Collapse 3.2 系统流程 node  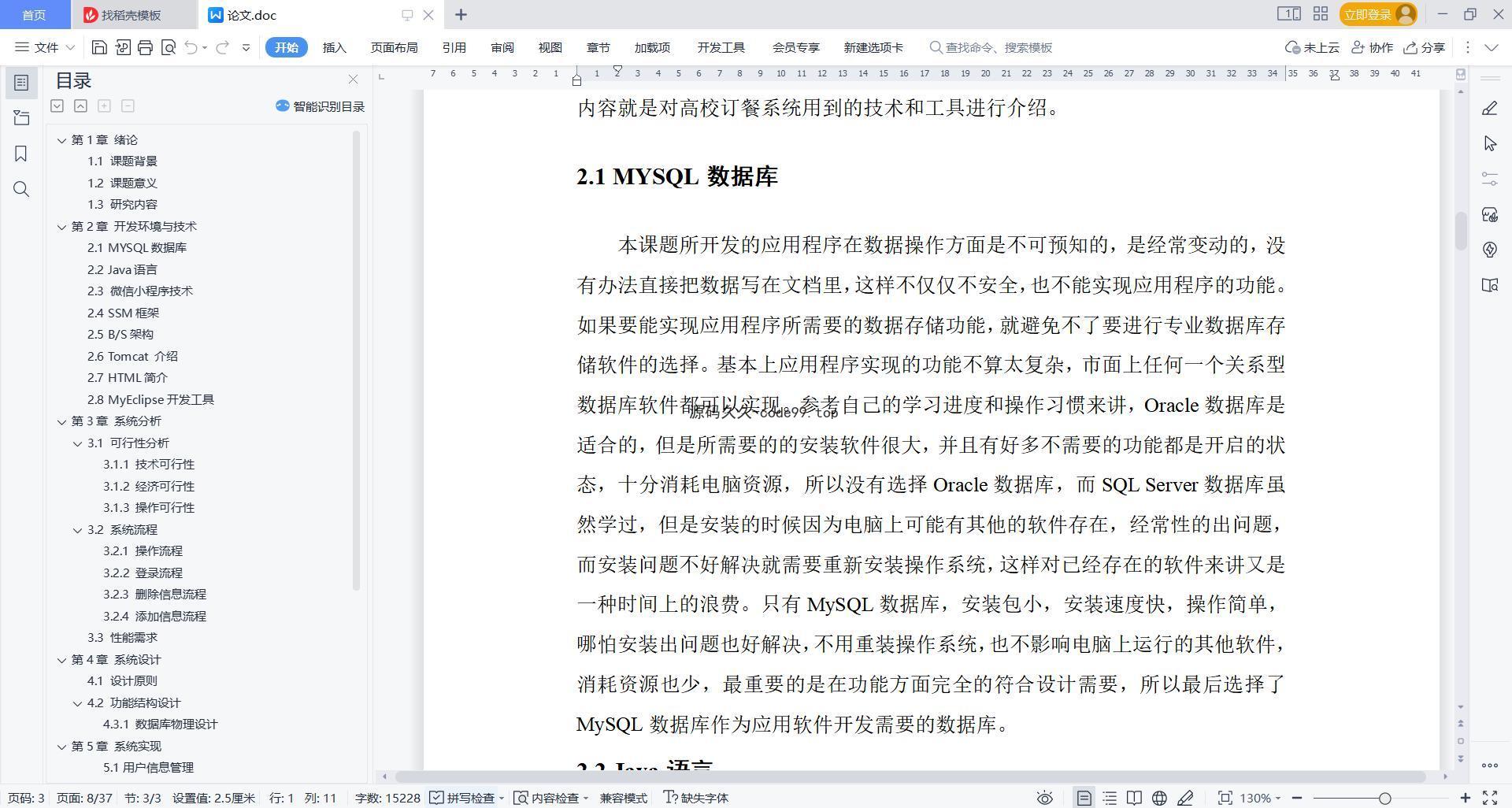tap(77, 530)
